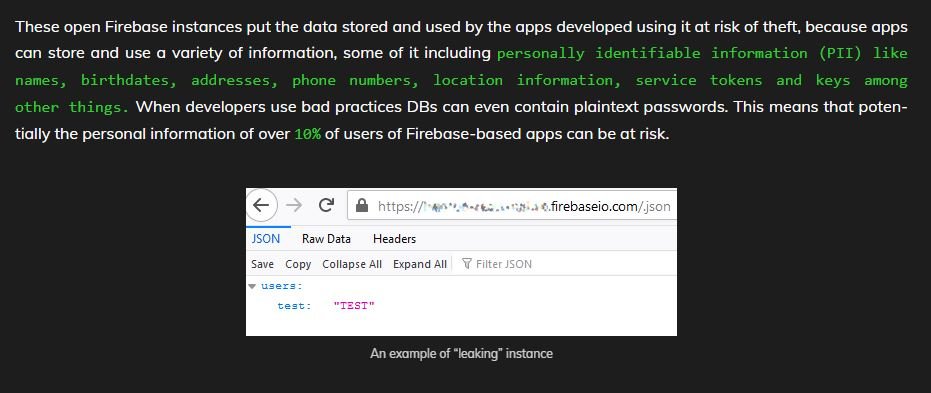The height and width of the screenshot is (393, 931).
Task: Click the green 10% highlighted text
Action: coord(308,134)
